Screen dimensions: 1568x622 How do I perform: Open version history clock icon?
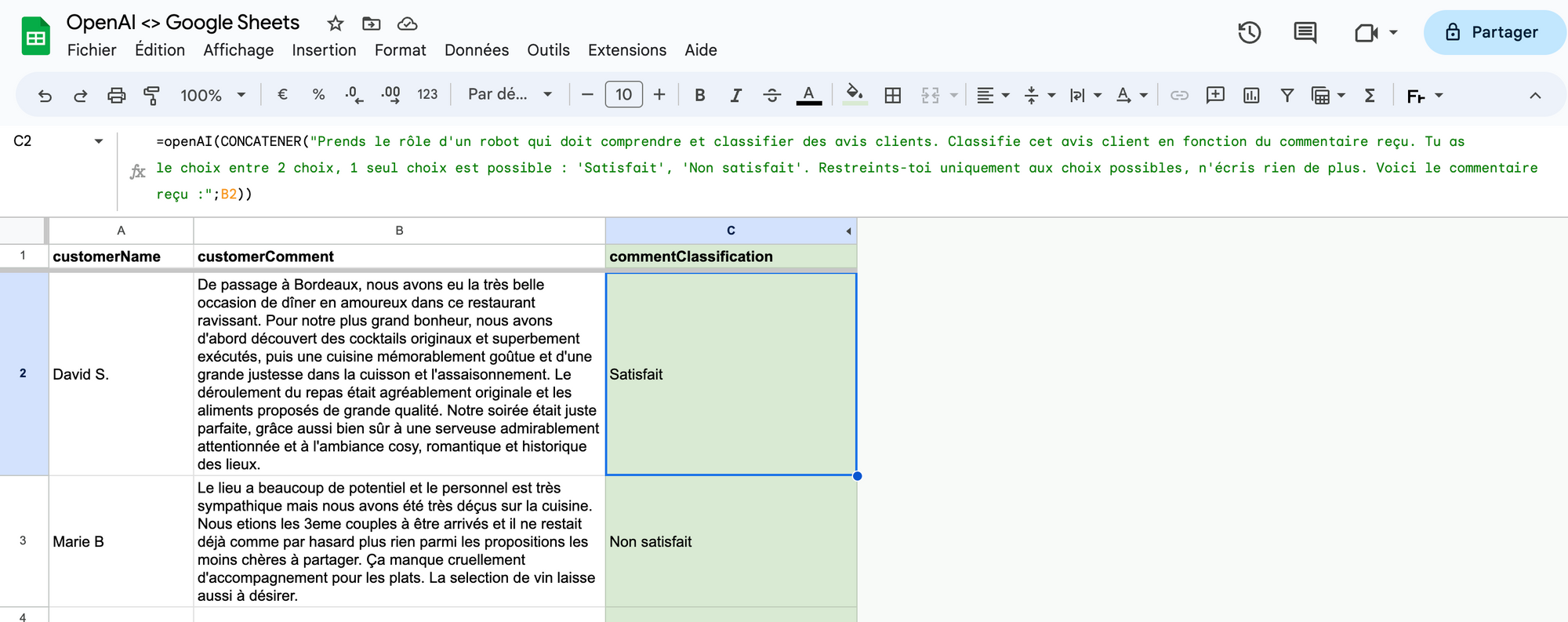tap(1249, 33)
